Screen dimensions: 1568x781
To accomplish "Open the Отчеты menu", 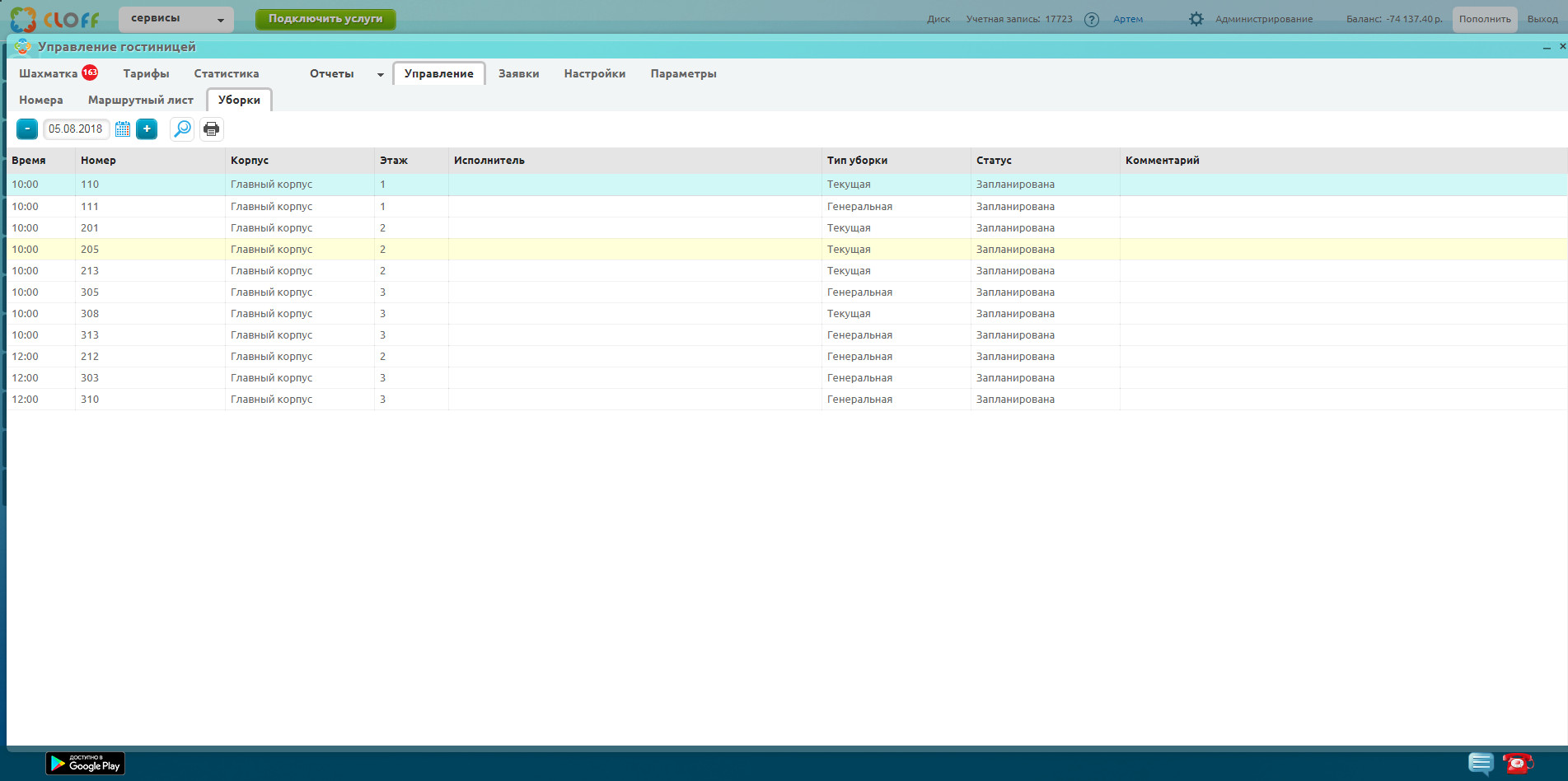I will click(x=332, y=73).
